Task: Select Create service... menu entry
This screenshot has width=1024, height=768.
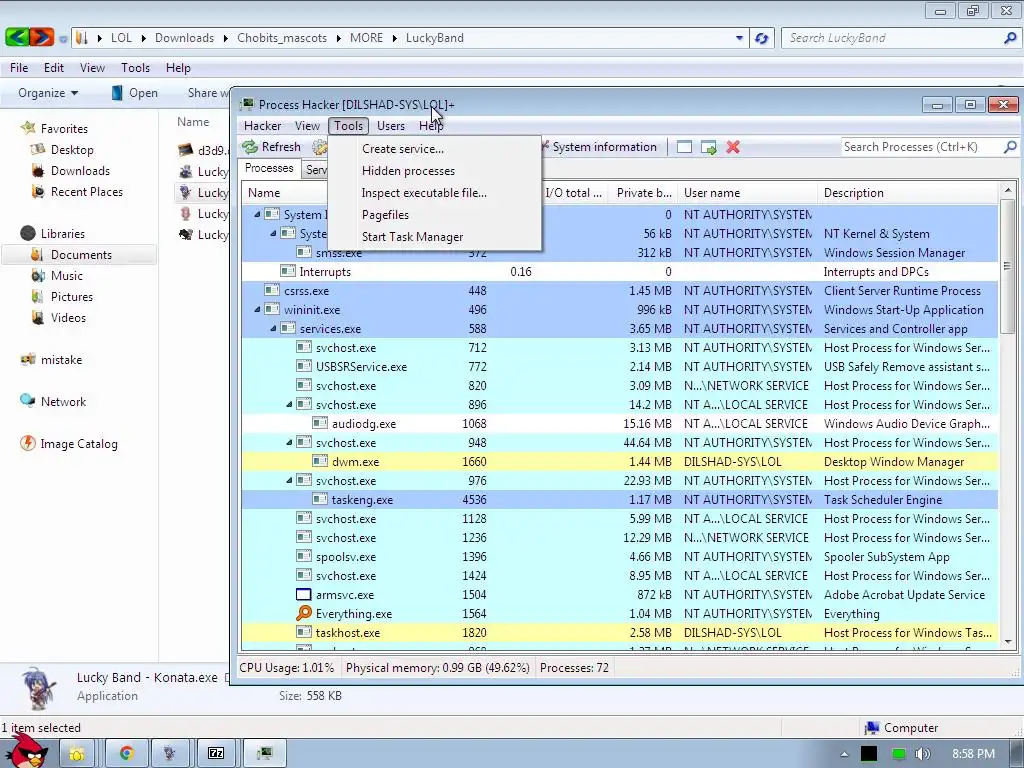Action: click(x=403, y=149)
